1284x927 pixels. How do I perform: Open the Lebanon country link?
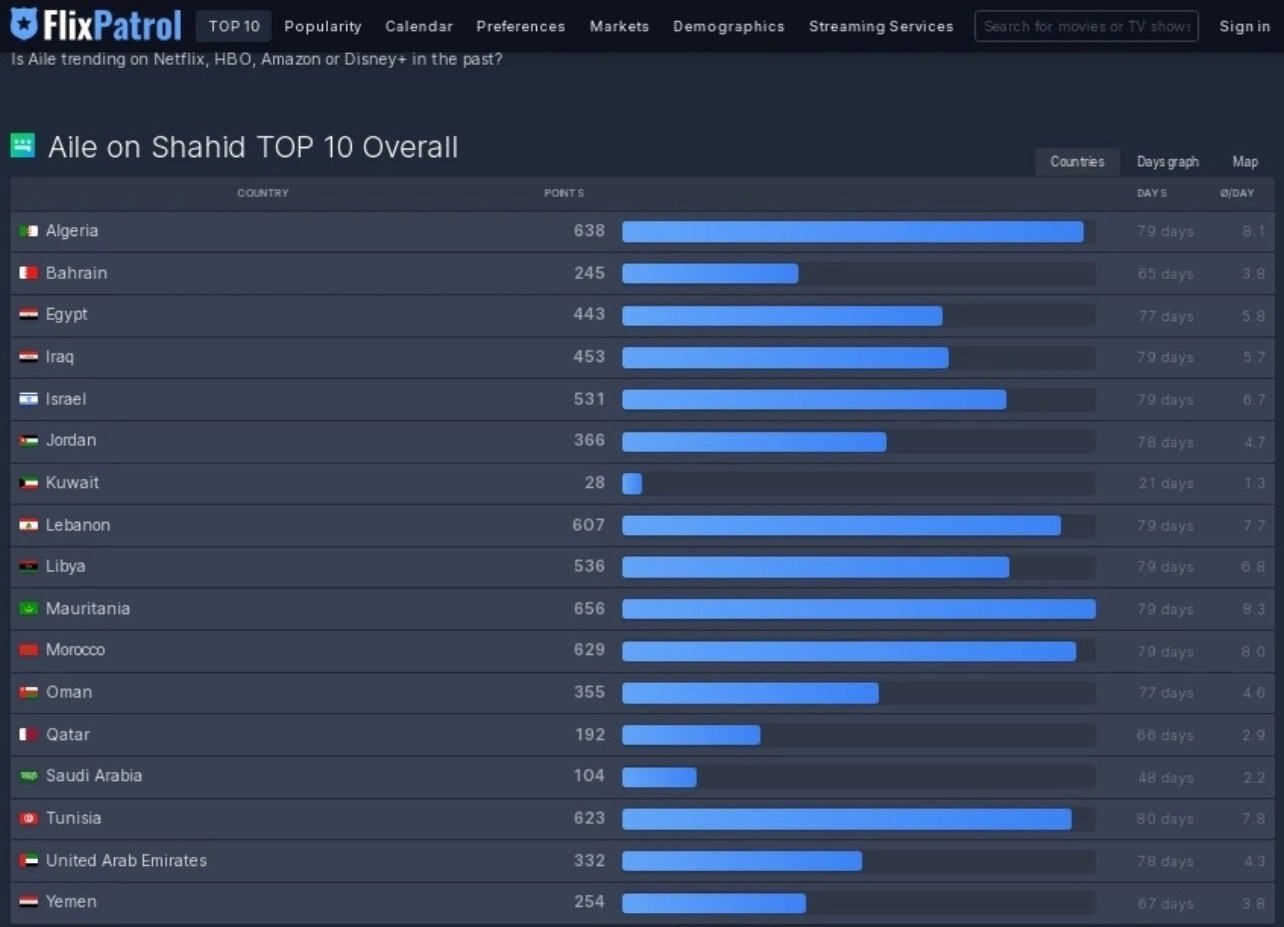[78, 525]
